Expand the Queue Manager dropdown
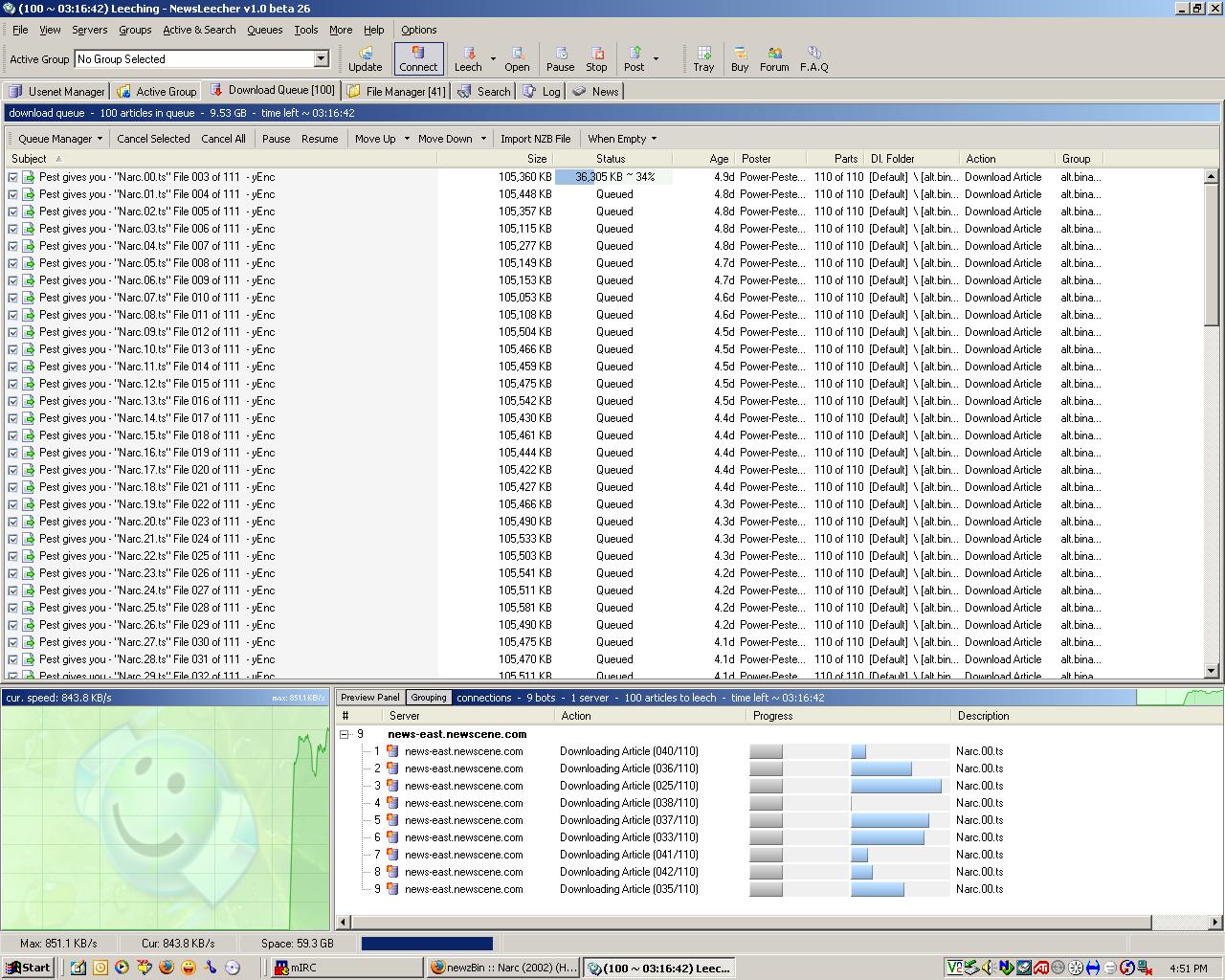 (60, 139)
